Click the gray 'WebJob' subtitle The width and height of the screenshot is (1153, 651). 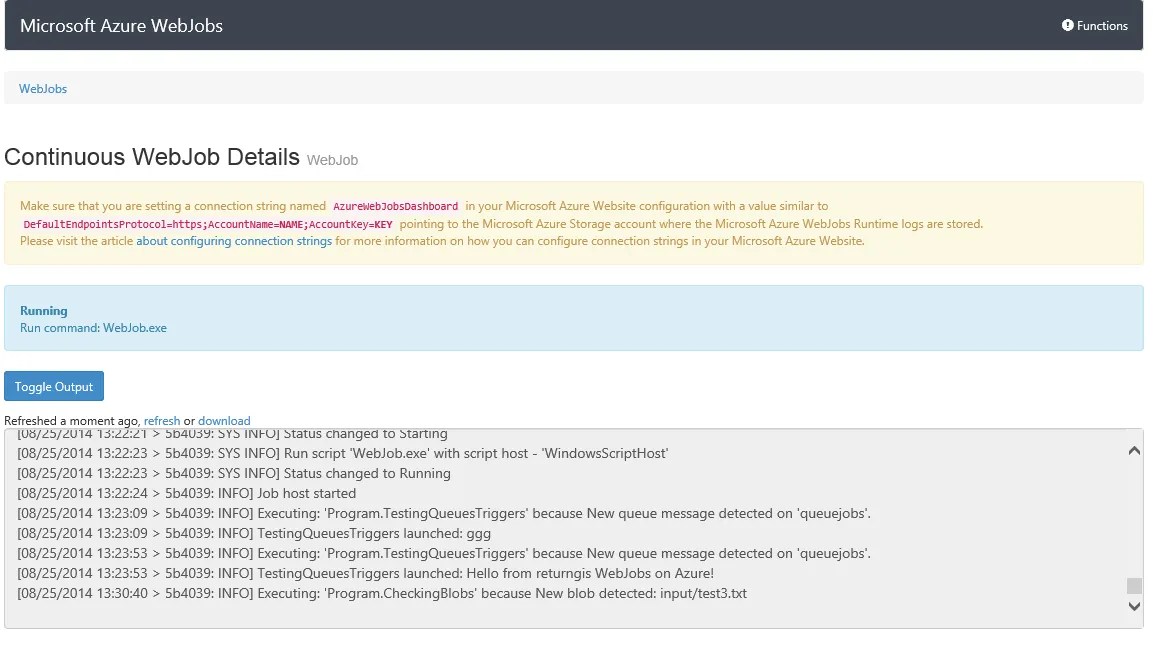[332, 160]
